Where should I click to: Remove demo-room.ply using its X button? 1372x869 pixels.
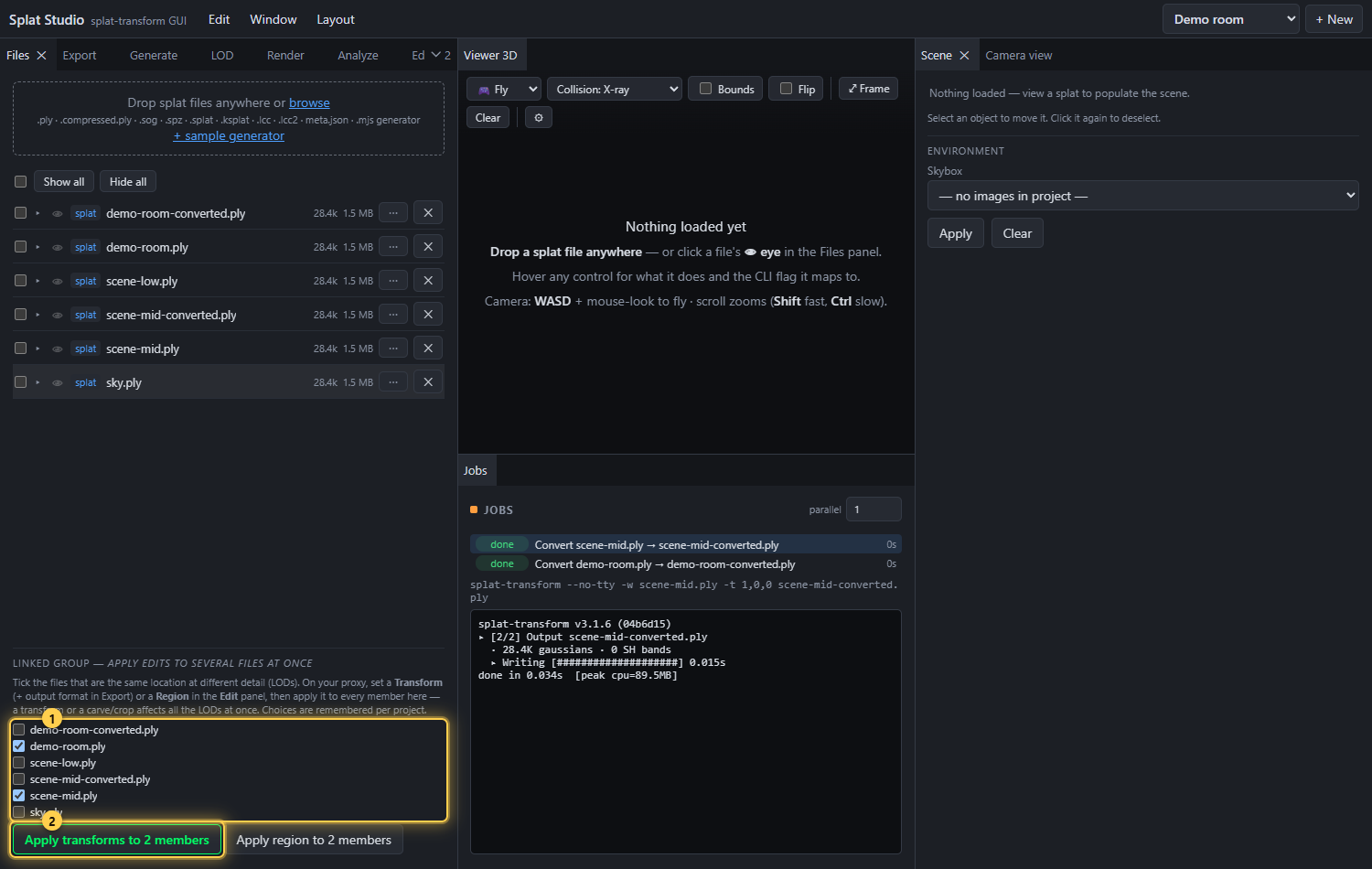tap(428, 247)
